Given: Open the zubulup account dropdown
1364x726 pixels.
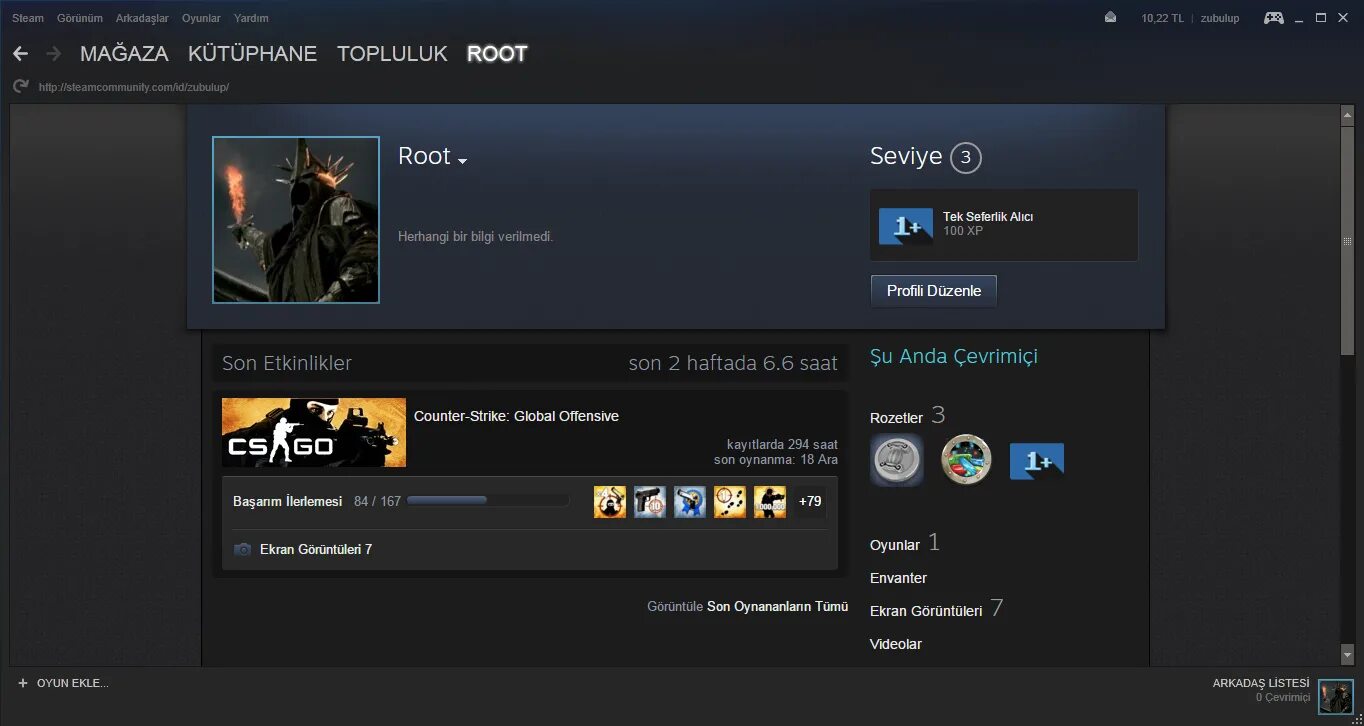Looking at the screenshot, I should point(1220,18).
